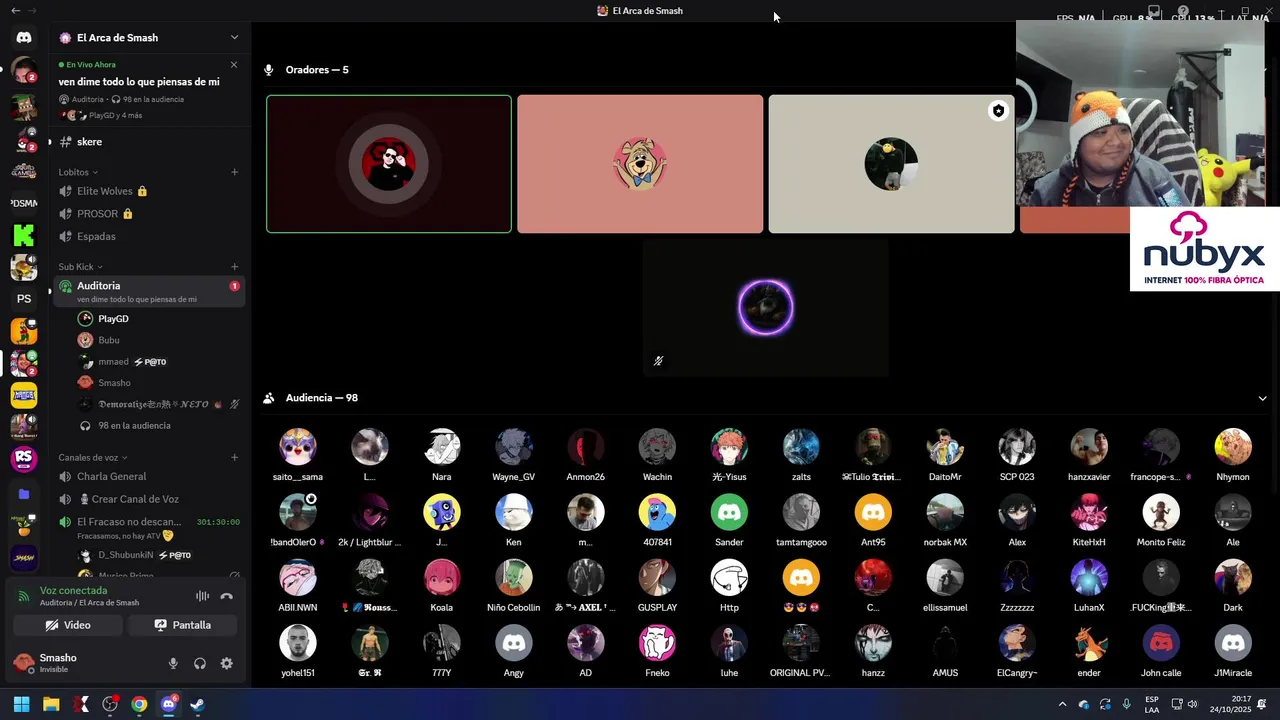Click audience member ender avatar
1280x720 pixels.
[1089, 643]
